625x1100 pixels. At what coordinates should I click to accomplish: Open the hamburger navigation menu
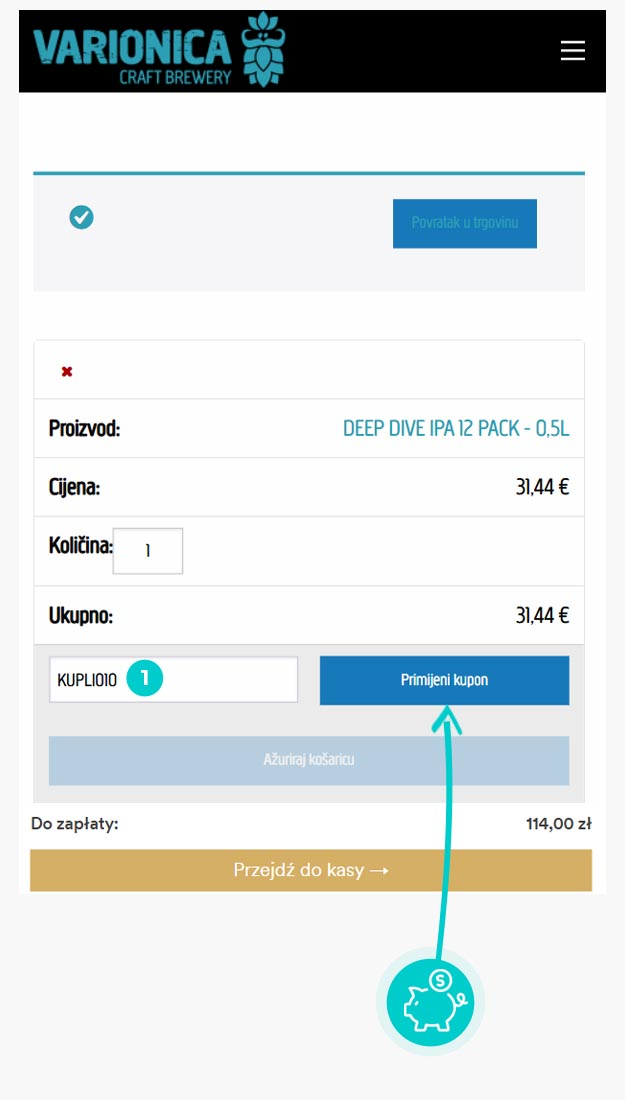click(x=572, y=51)
